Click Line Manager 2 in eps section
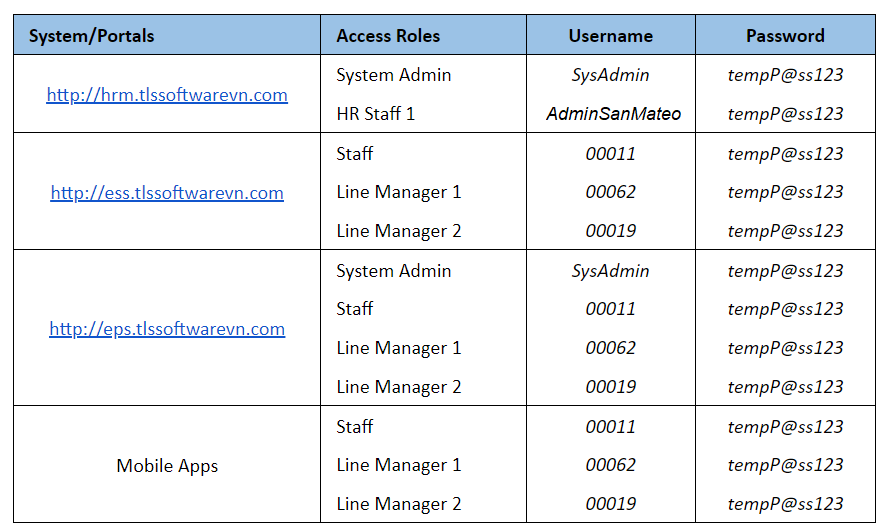The image size is (887, 532). (x=399, y=387)
